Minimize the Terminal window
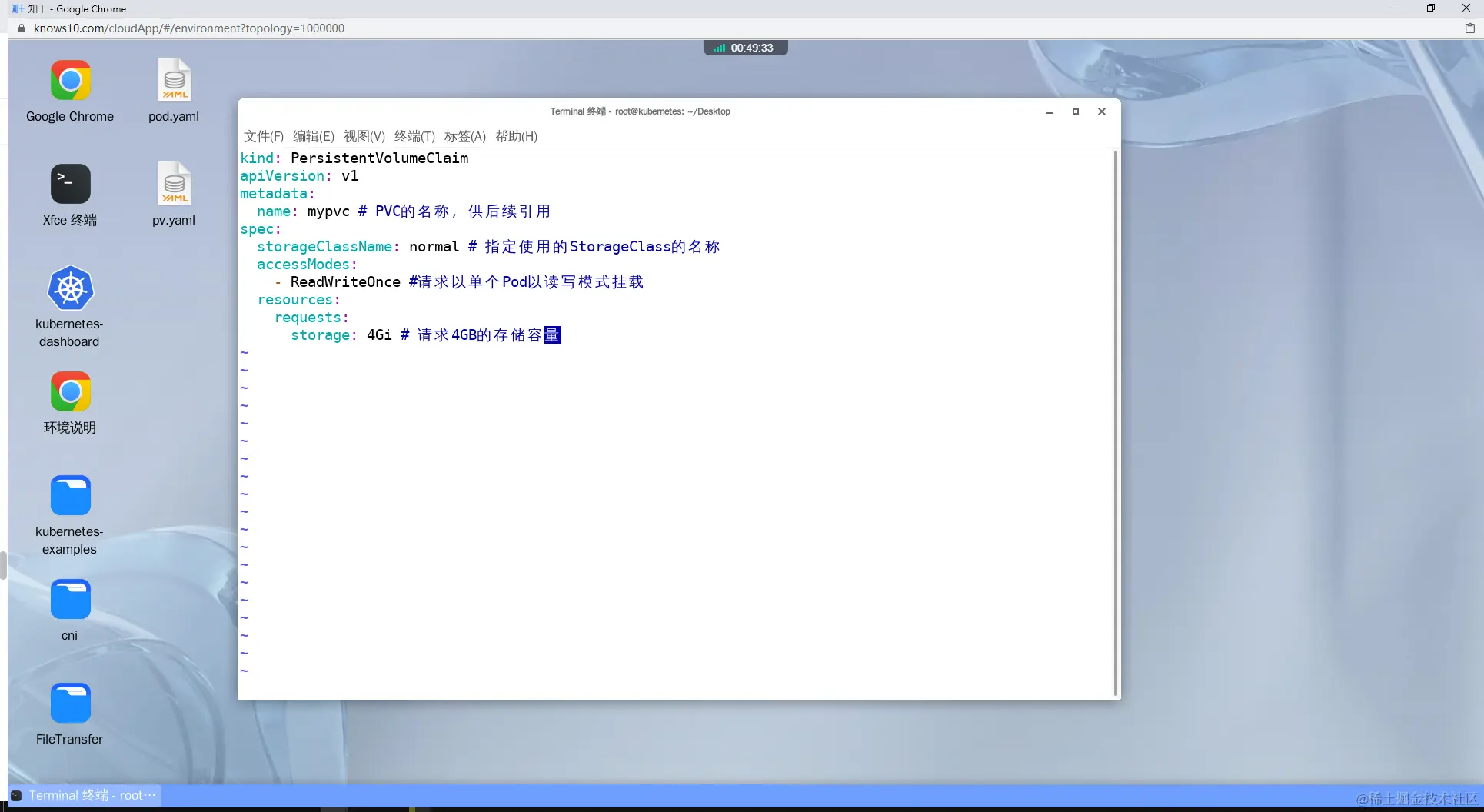The image size is (1484, 812). click(x=1050, y=112)
